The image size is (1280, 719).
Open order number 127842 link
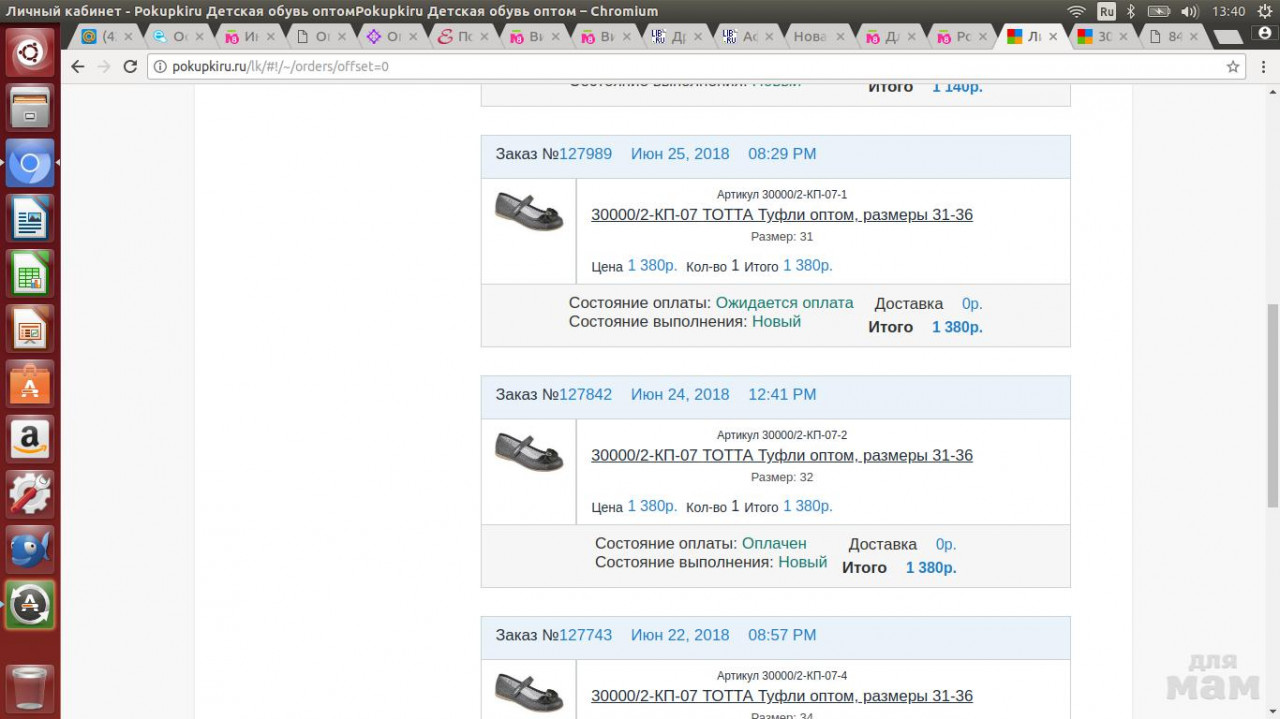(x=585, y=394)
